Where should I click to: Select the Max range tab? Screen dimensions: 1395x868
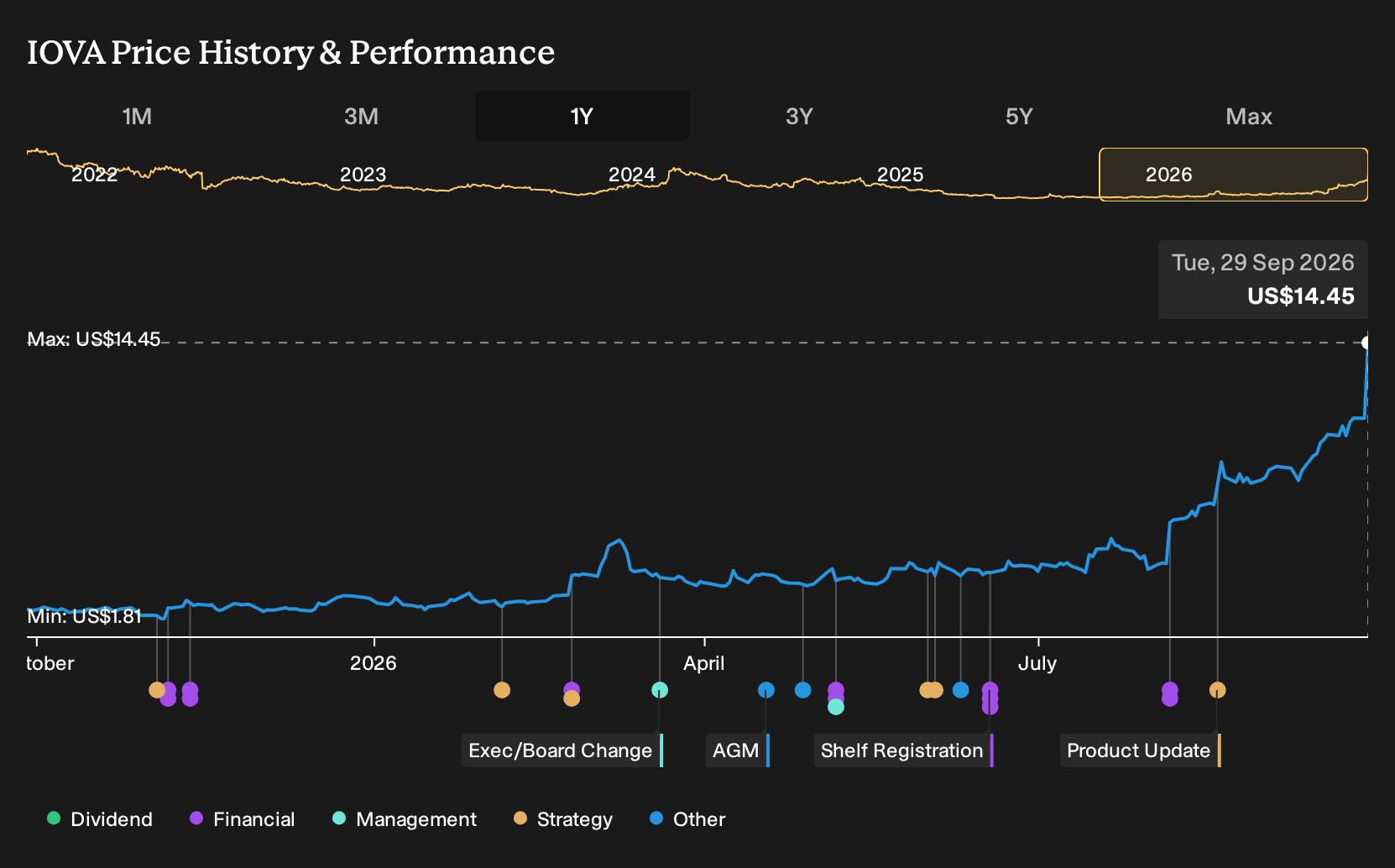click(1249, 116)
